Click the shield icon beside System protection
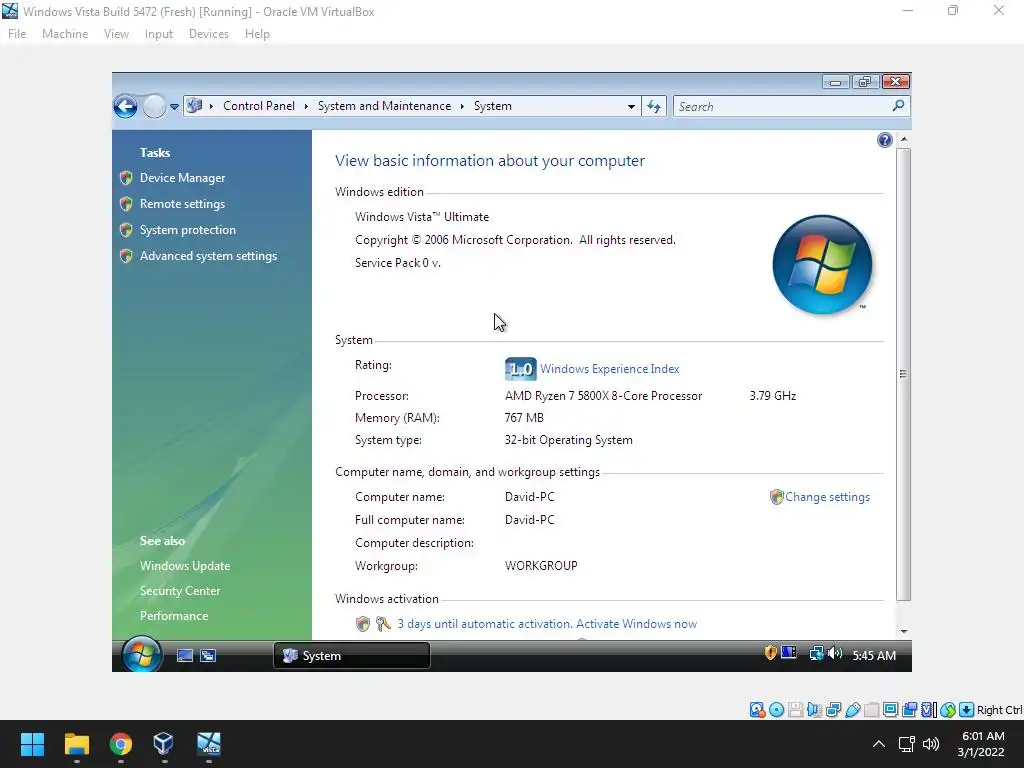Viewport: 1024px width, 768px height. click(x=126, y=230)
